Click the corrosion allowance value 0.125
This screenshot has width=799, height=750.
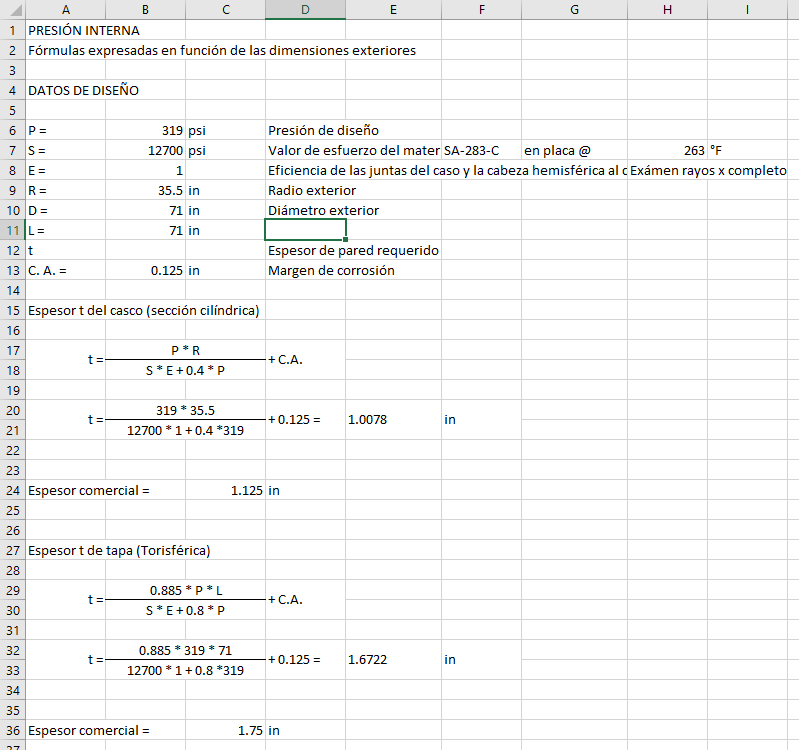tap(145, 270)
